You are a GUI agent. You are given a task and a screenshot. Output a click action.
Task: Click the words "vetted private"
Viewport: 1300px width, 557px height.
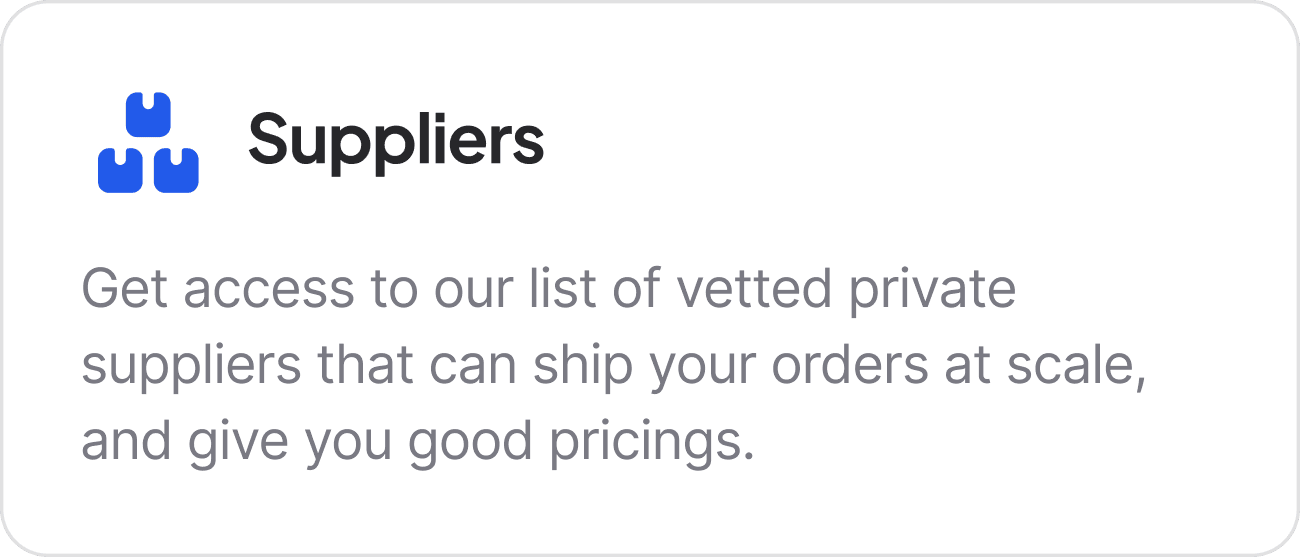coord(846,290)
